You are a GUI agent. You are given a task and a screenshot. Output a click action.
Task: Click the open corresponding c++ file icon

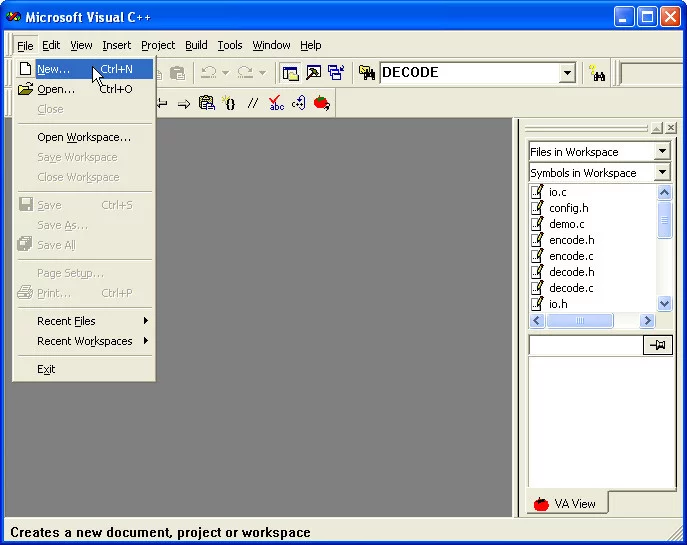coord(299,103)
